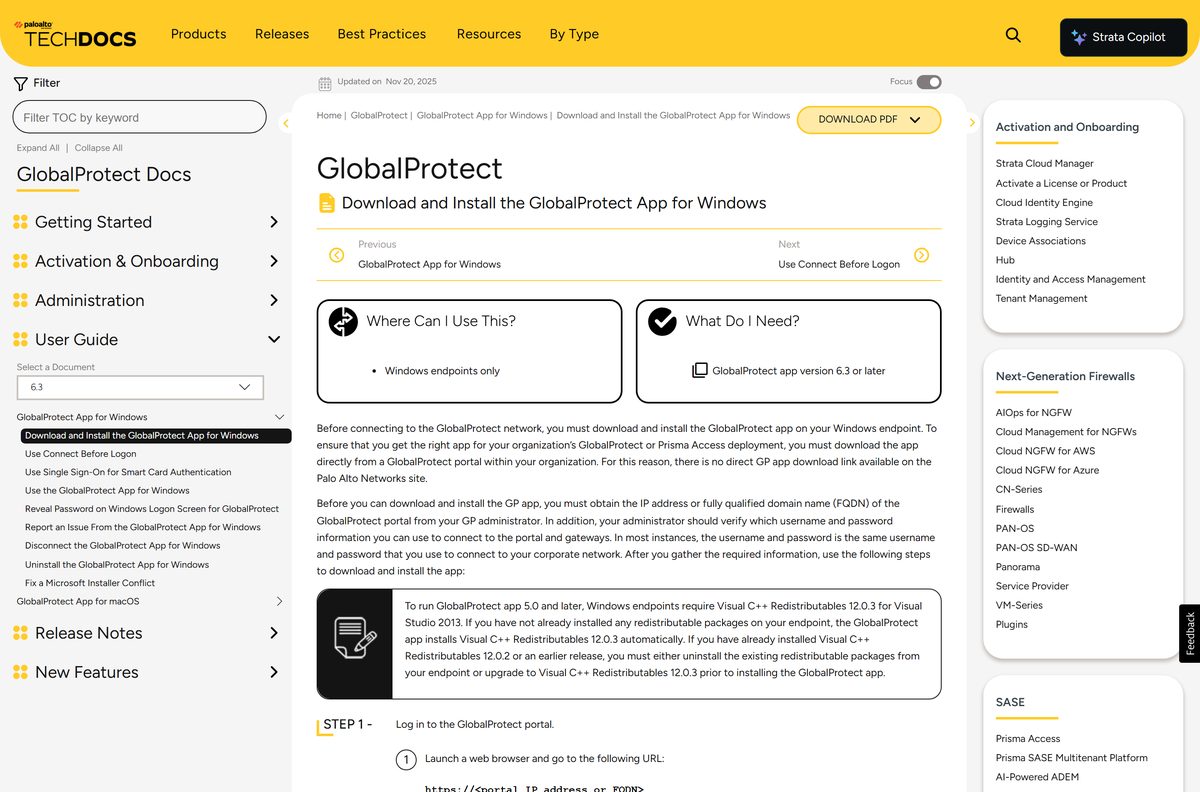Click the GlobalProtect app version stack icon
The image size is (1200, 792).
point(700,370)
